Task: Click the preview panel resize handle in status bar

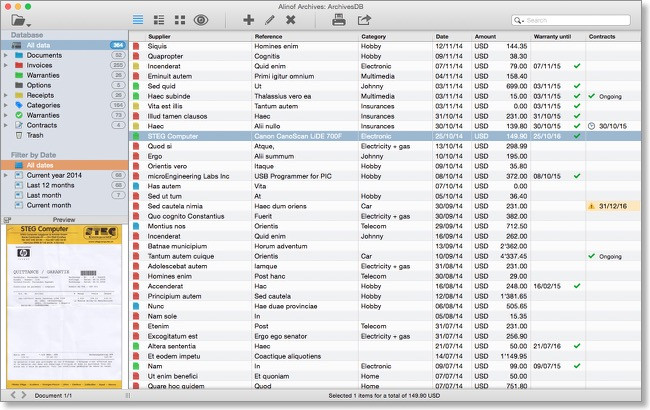Action: point(127,395)
